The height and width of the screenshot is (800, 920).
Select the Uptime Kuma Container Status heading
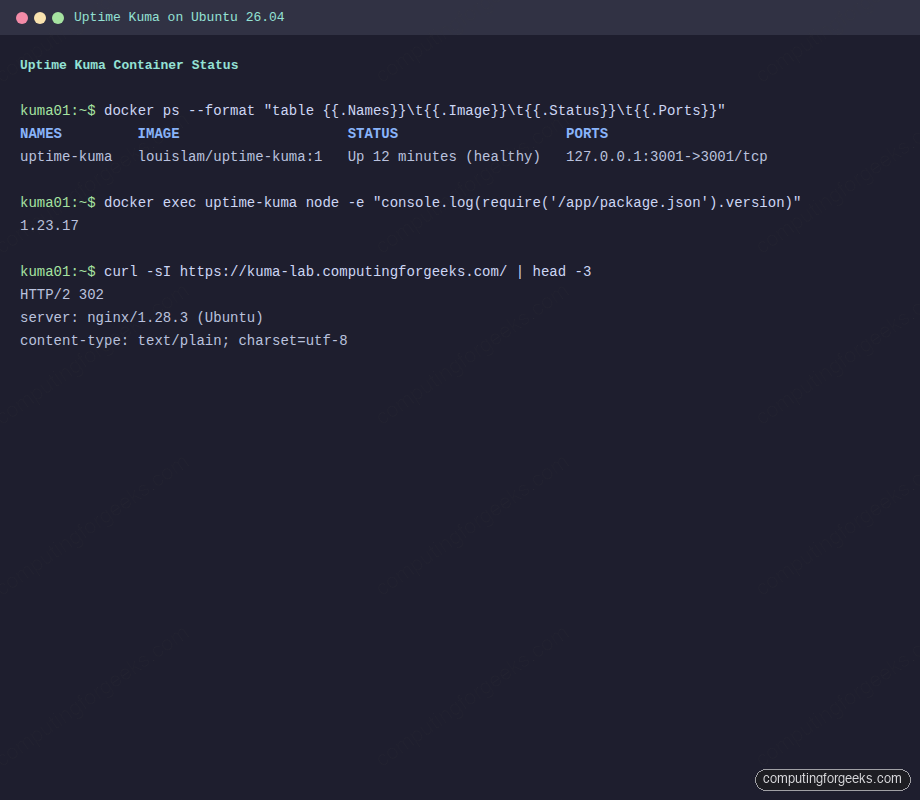(129, 64)
